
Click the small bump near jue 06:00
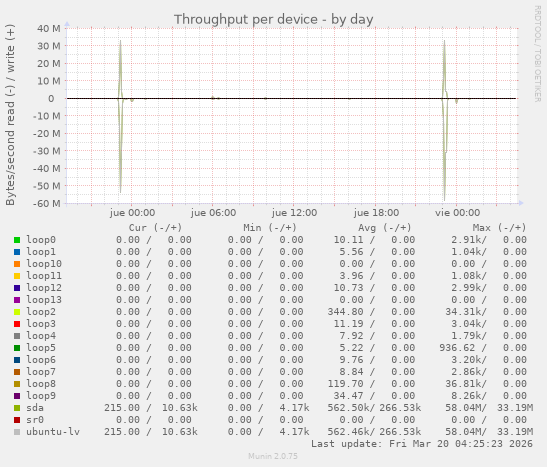pyautogui.click(x=213, y=98)
